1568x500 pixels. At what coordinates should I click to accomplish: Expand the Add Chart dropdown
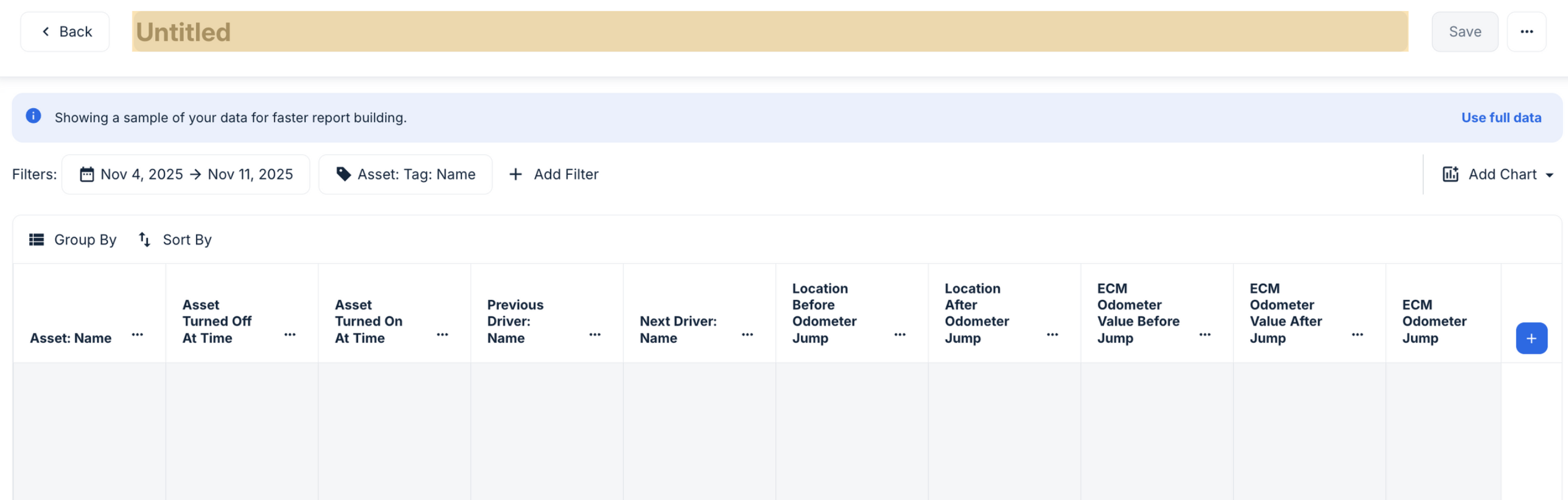point(1497,175)
